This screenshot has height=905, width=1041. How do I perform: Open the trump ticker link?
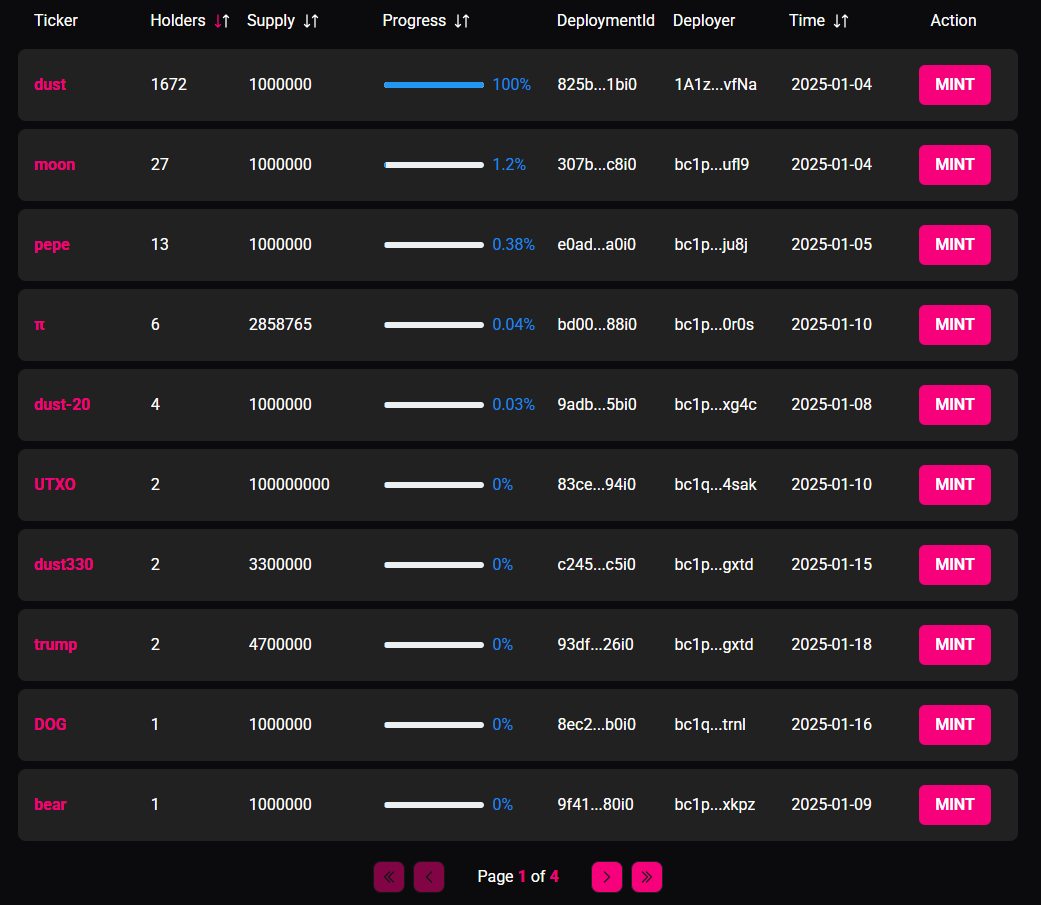click(56, 645)
